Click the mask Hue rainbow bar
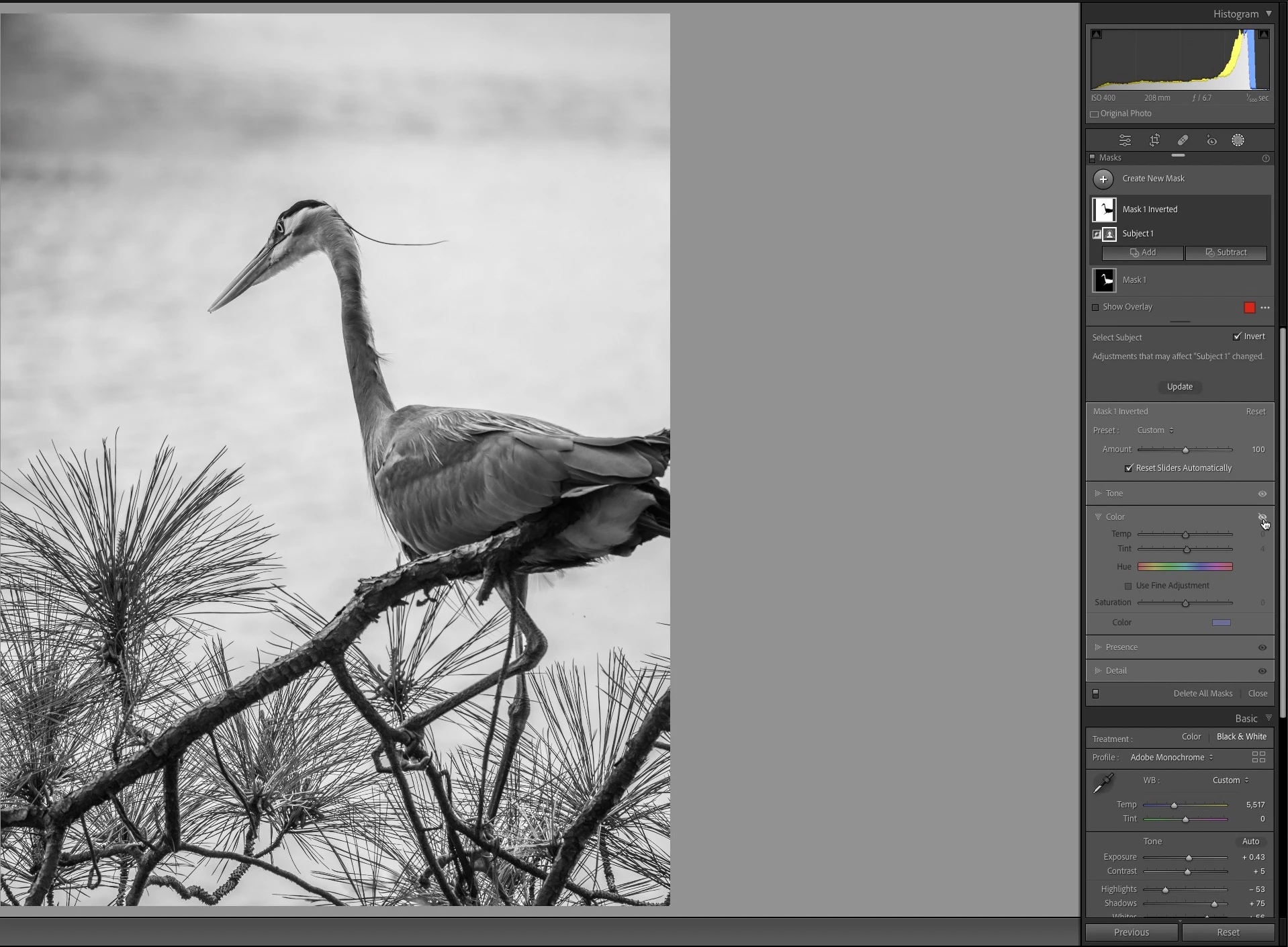This screenshot has height=947, width=1288. tap(1185, 567)
